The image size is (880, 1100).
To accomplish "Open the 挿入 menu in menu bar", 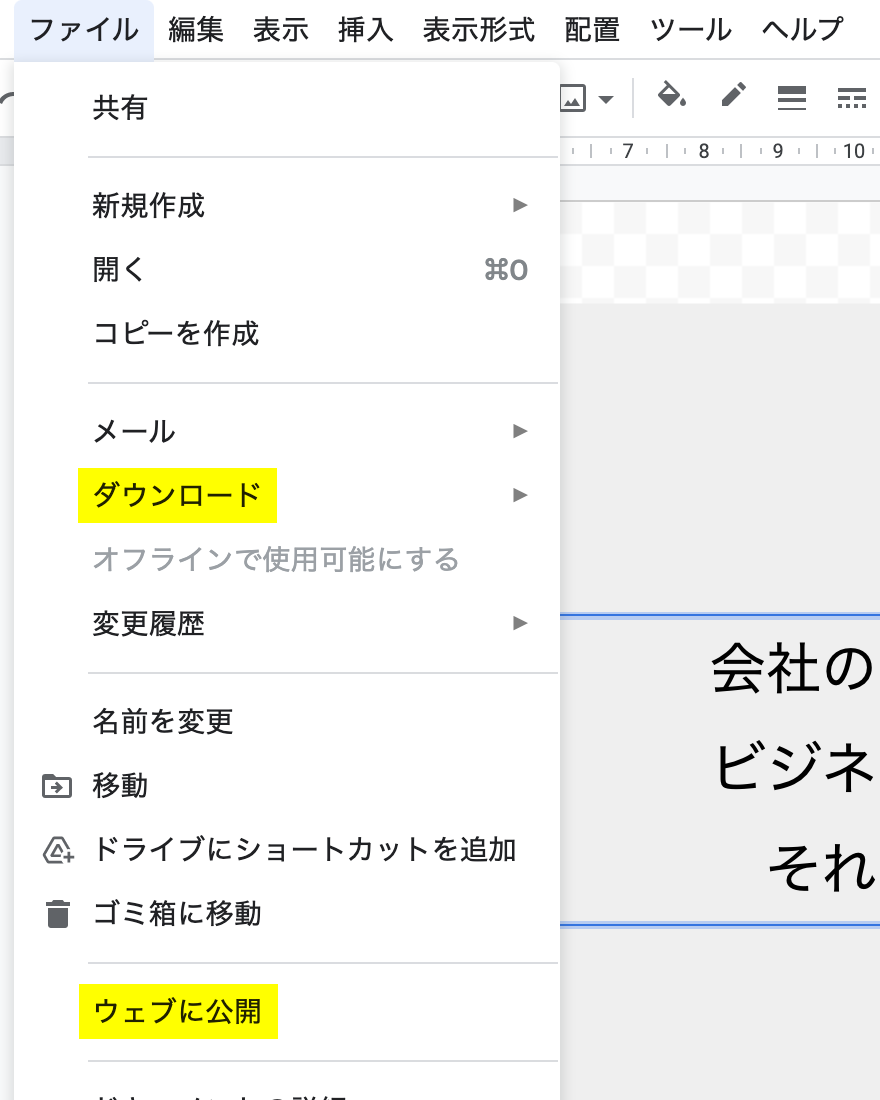I will (x=366, y=30).
